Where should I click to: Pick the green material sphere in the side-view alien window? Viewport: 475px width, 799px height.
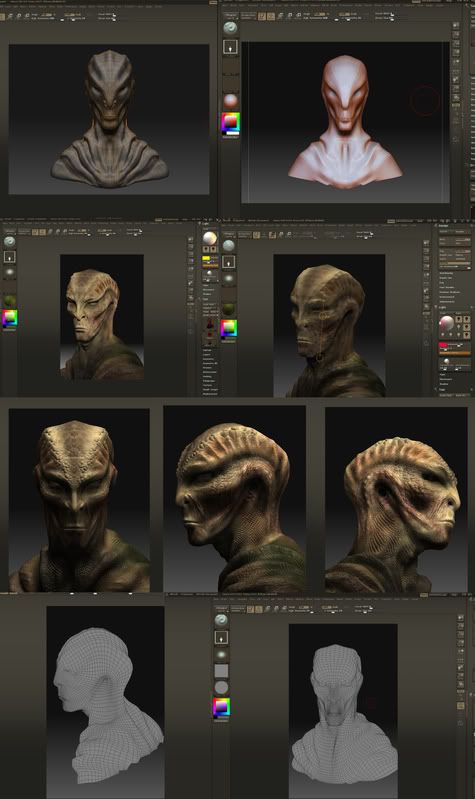229,309
